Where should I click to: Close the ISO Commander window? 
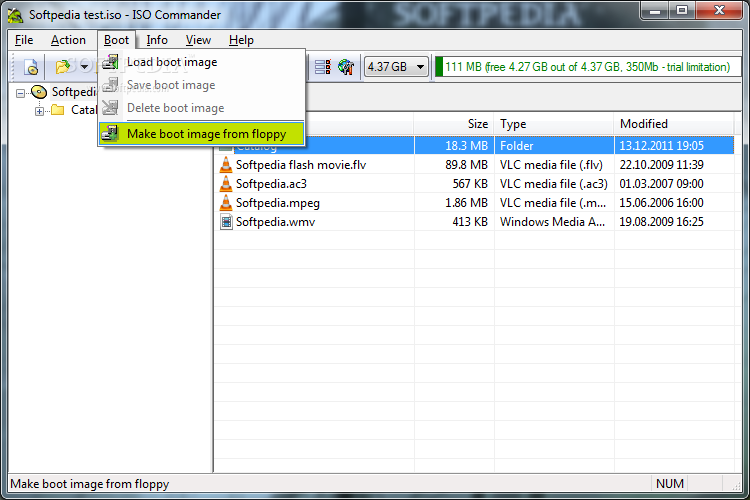pos(719,11)
